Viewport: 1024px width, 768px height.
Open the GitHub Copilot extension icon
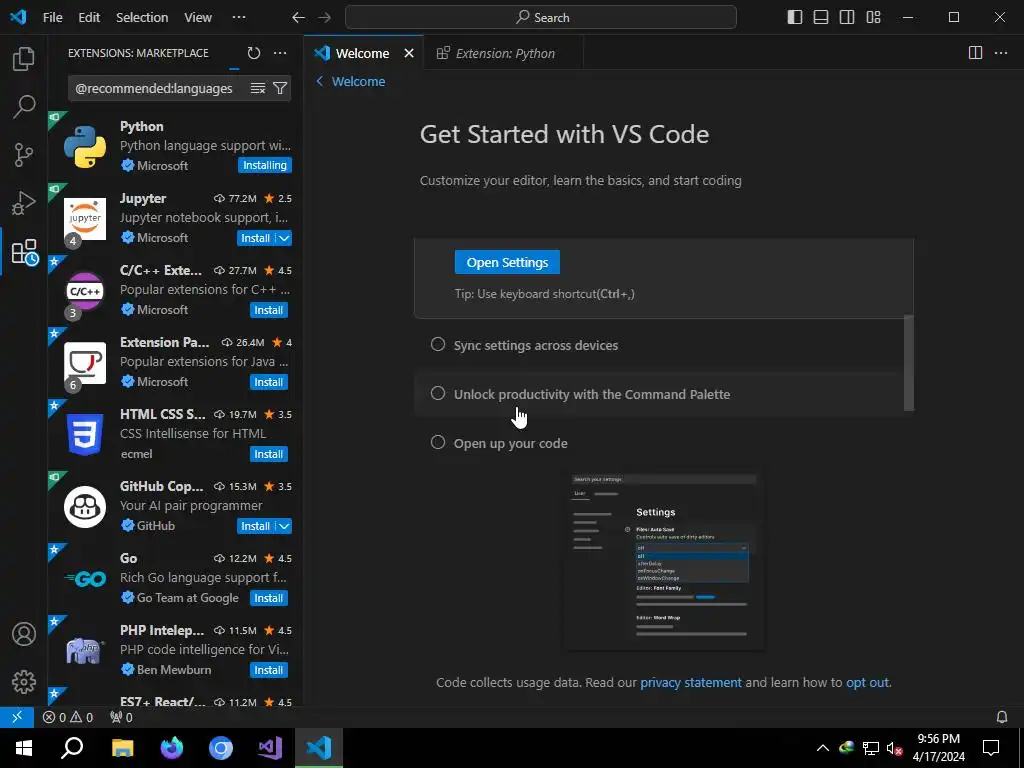pyautogui.click(x=85, y=506)
